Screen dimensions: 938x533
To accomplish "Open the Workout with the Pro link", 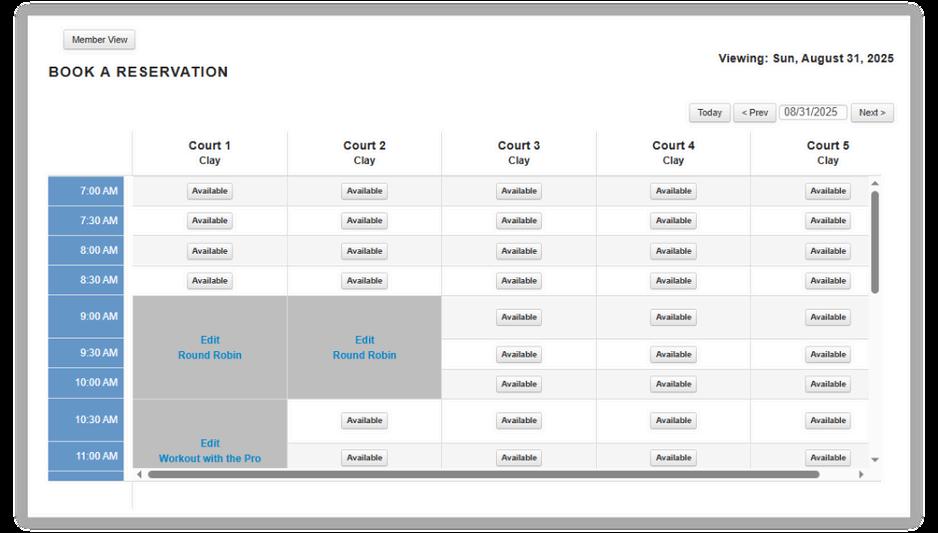I will click(210, 458).
